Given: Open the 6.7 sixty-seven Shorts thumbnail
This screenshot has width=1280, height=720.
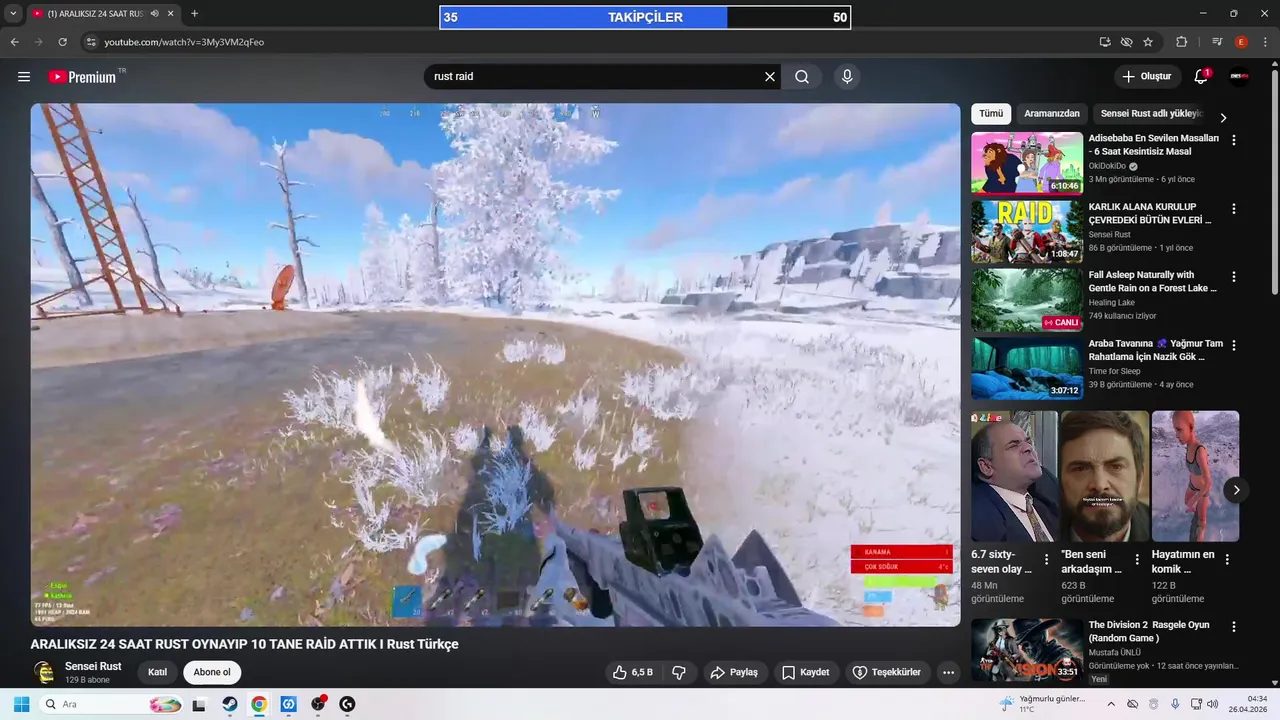Looking at the screenshot, I should (1014, 476).
